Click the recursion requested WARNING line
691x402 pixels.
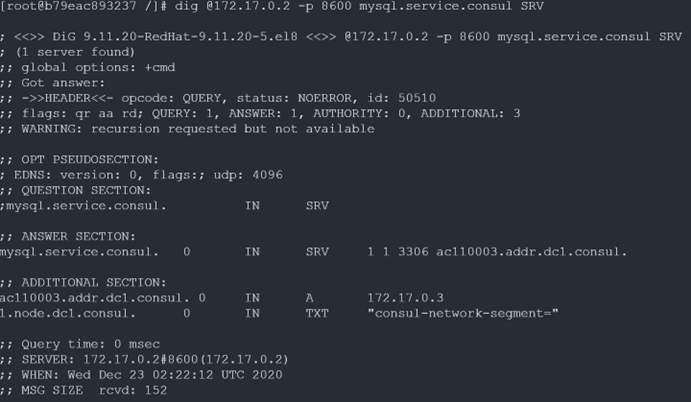coord(190,128)
